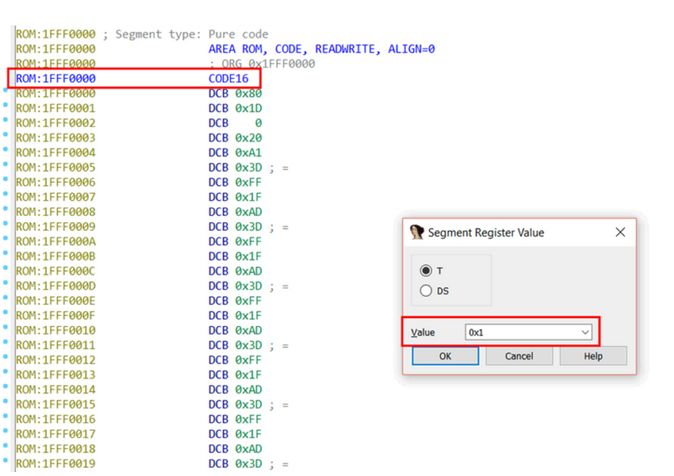Click the breakpoint dot beside ROM:1FFF0019
The image size is (674, 476).
[6, 461]
